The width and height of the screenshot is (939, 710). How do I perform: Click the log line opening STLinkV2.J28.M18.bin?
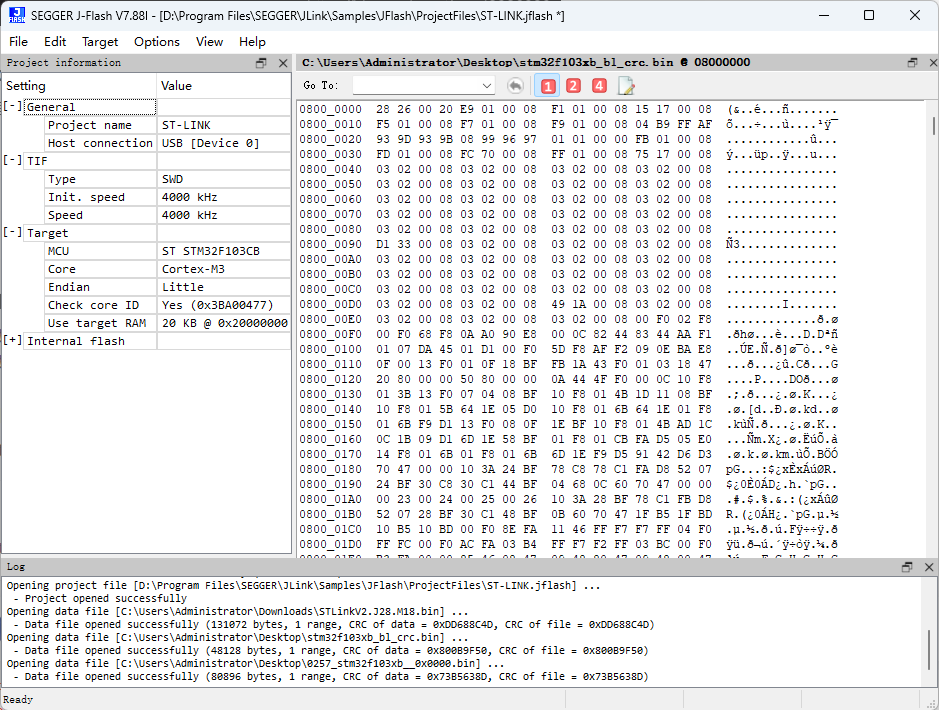(238, 611)
